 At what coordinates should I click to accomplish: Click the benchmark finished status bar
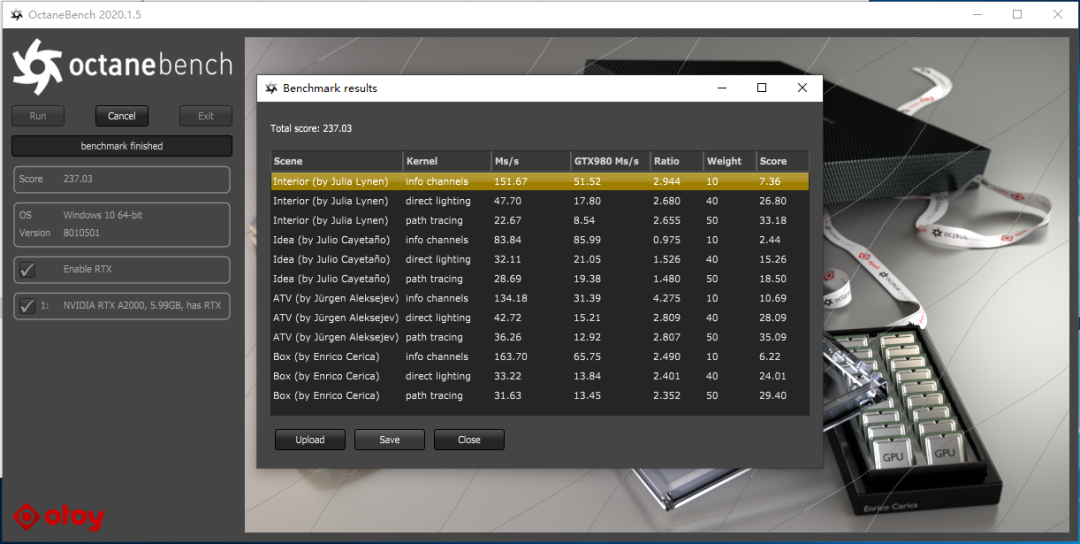pos(122,146)
